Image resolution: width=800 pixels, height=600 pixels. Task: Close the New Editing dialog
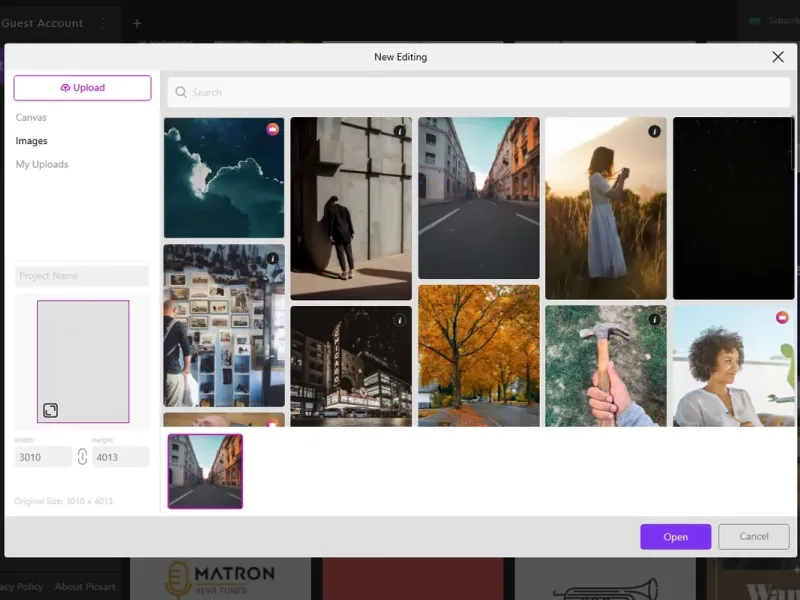pyautogui.click(x=778, y=57)
